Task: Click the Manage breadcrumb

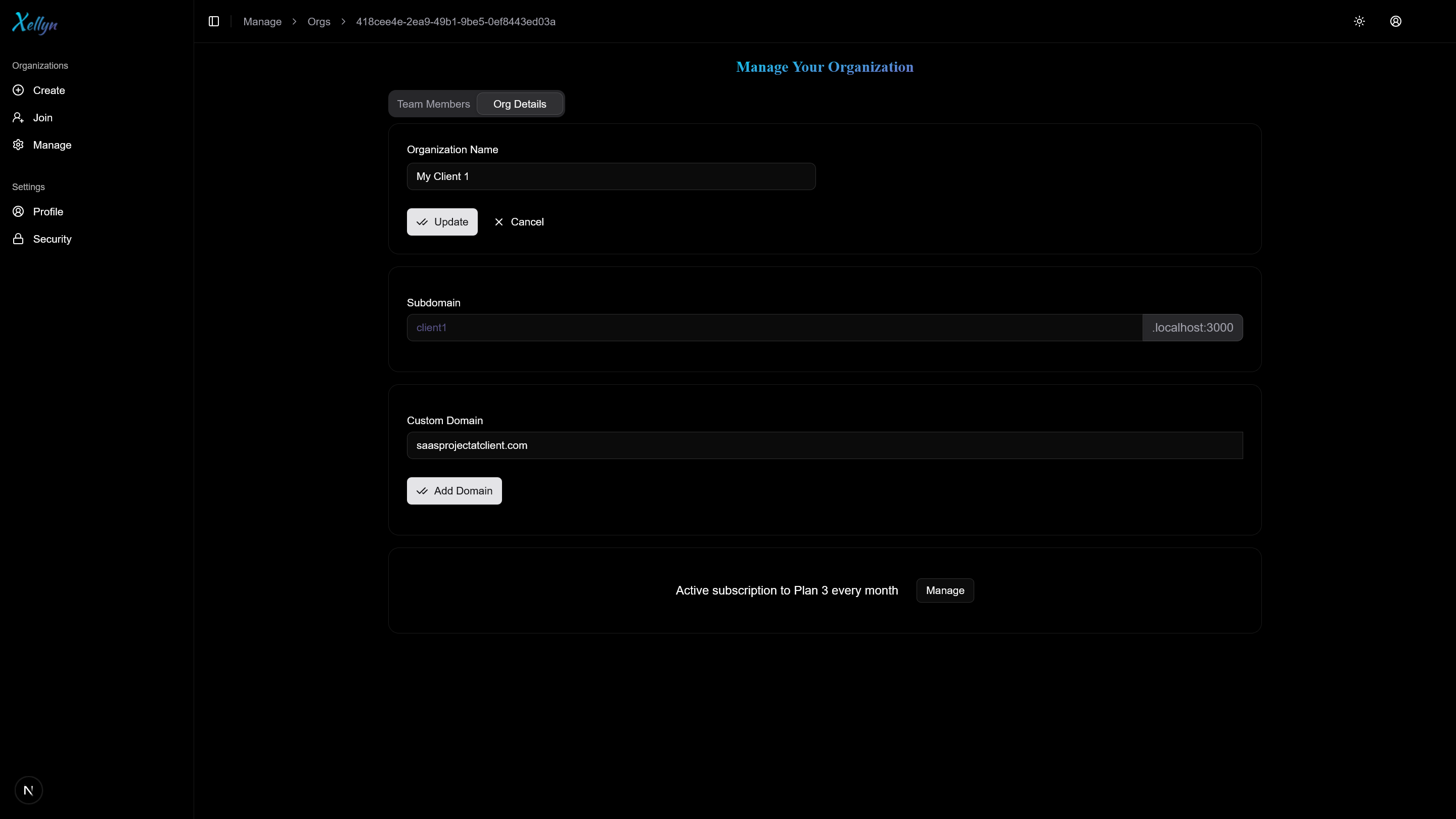Action: point(262,21)
